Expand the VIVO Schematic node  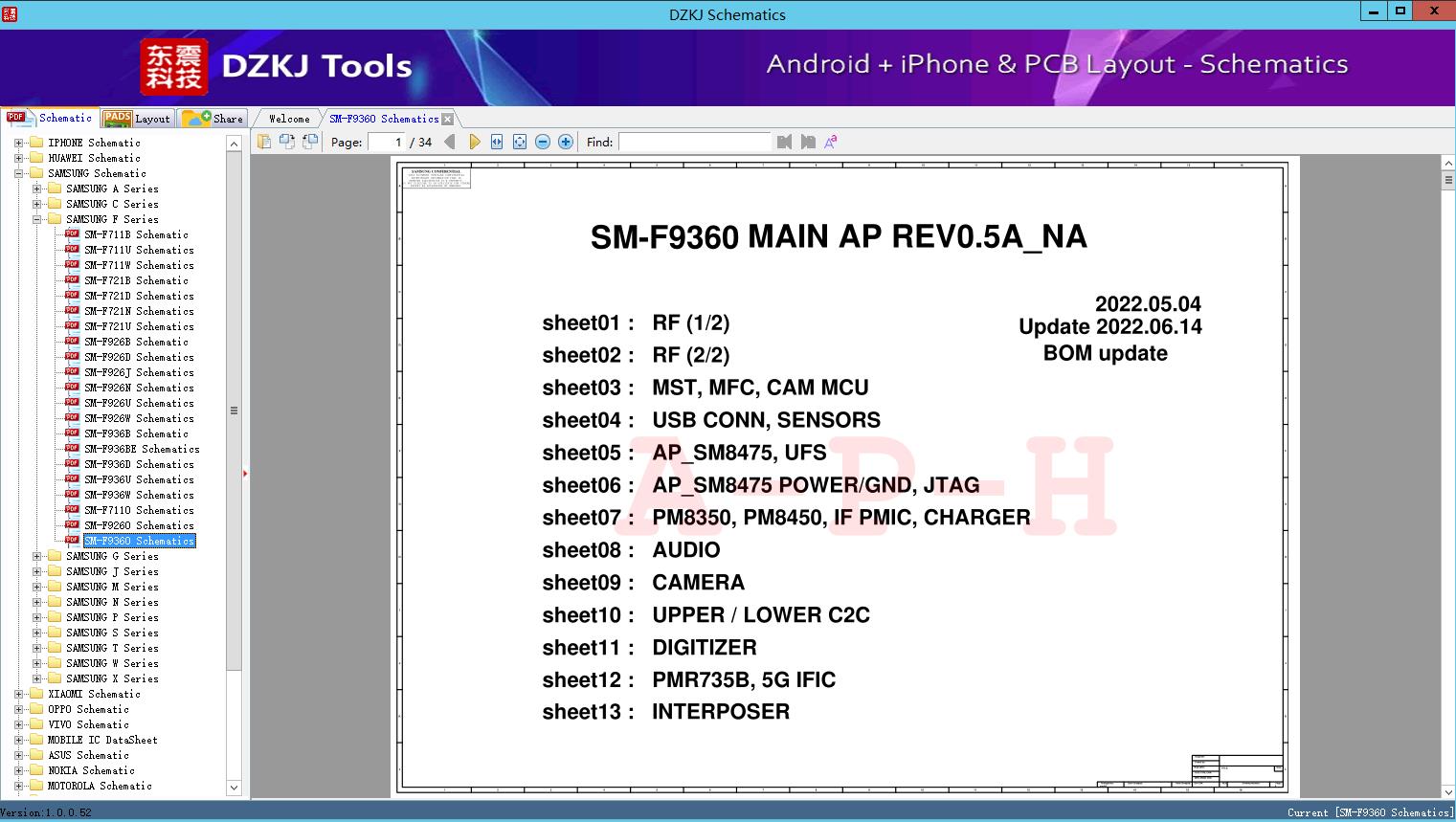[18, 724]
